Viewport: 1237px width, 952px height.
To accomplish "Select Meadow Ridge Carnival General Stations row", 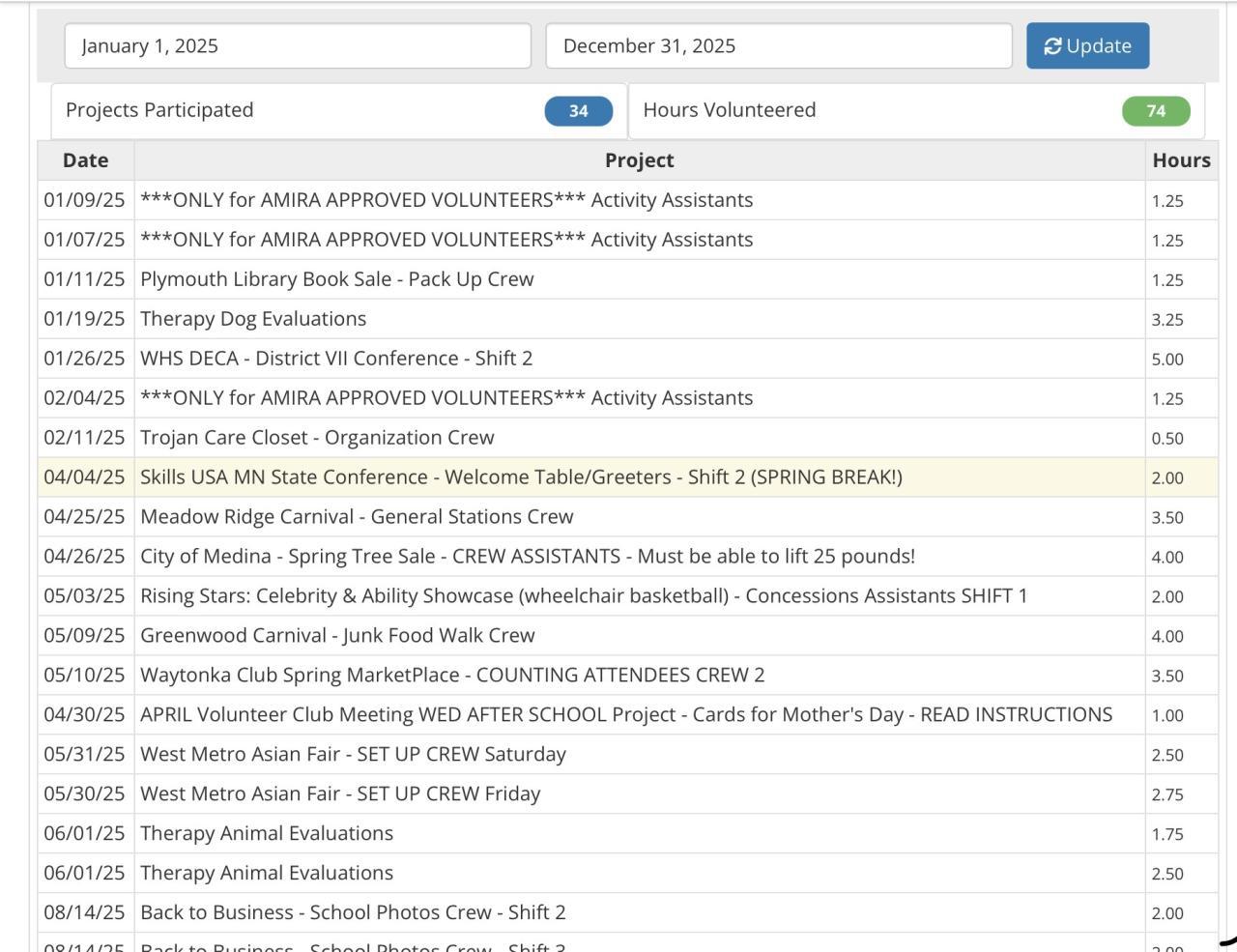I will coord(357,517).
